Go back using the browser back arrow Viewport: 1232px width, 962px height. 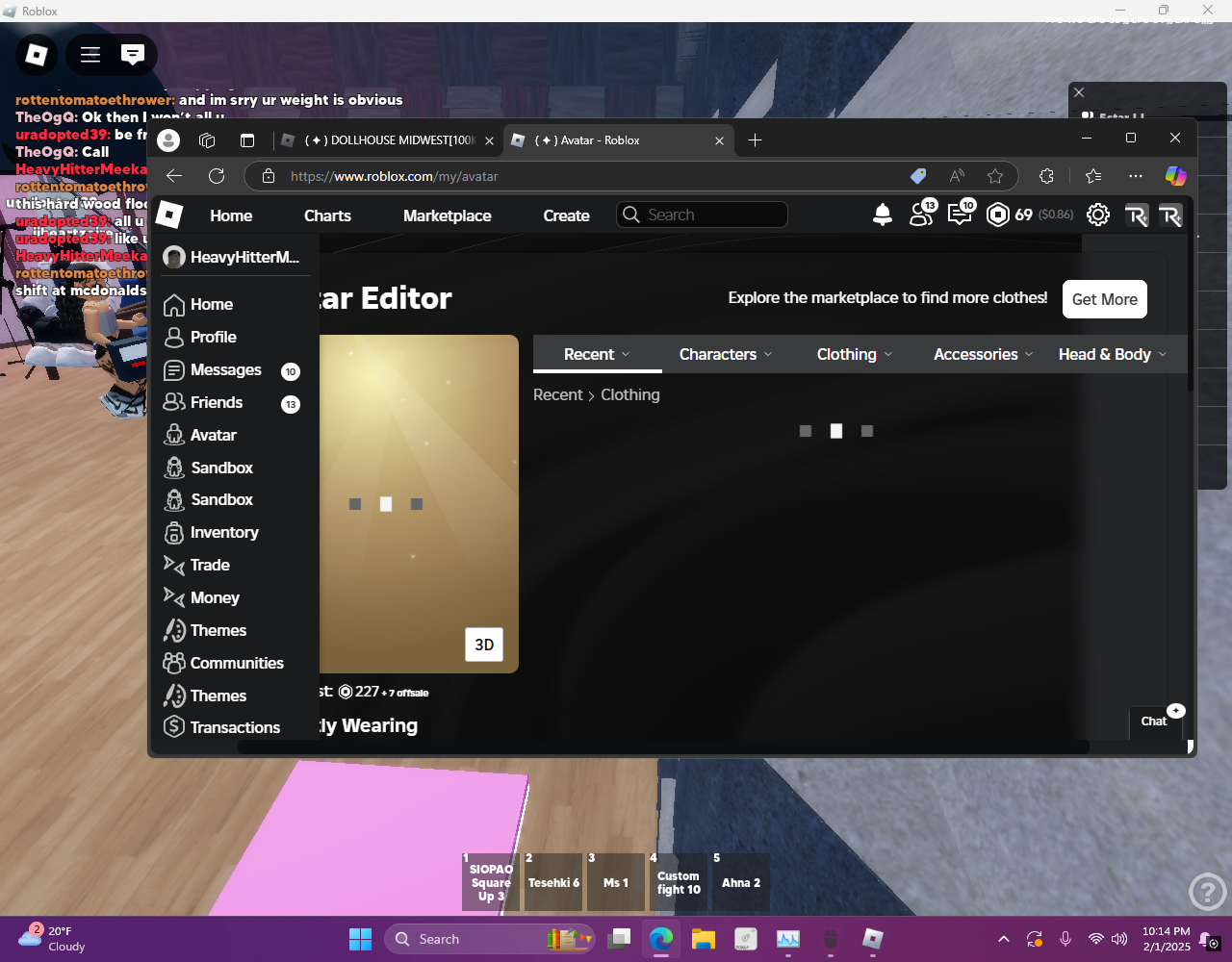174,176
